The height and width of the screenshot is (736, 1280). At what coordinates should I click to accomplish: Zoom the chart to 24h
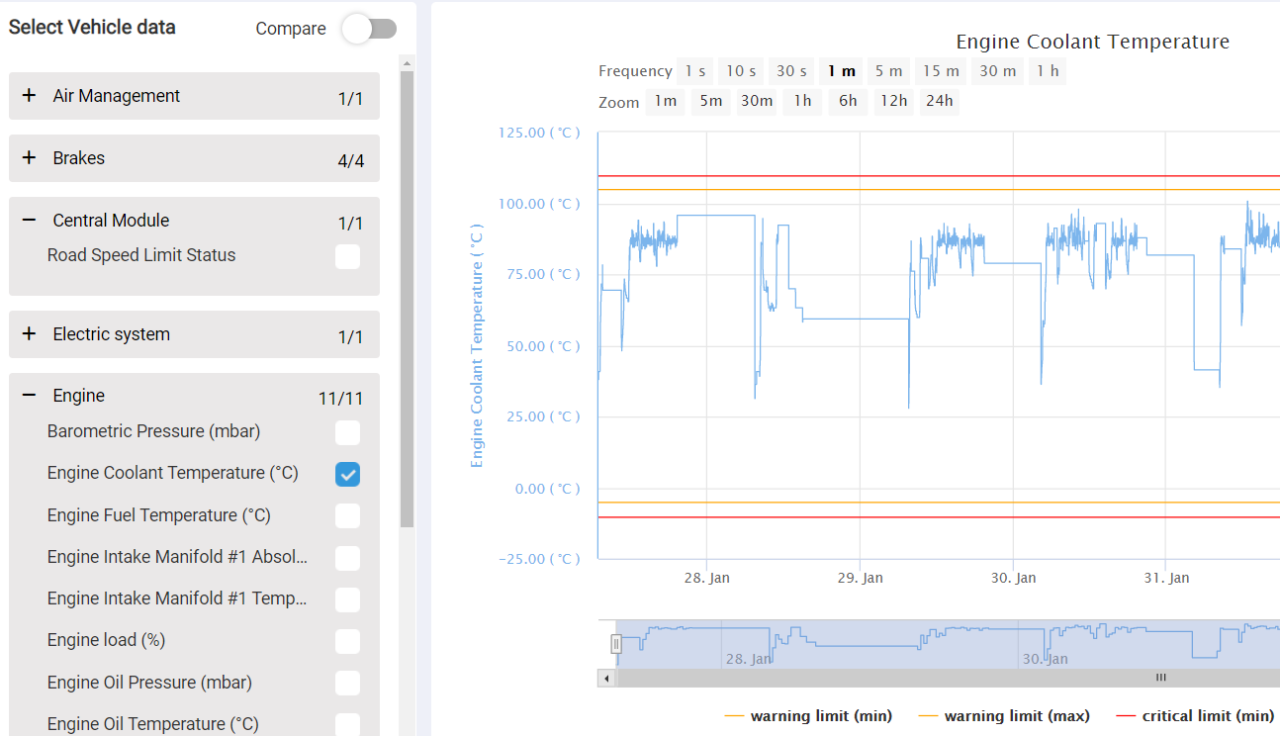(939, 101)
